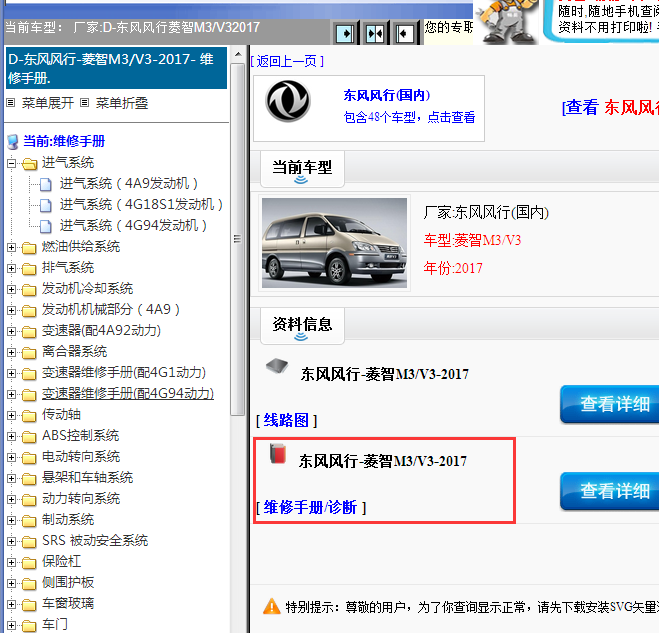Expand the 悬架和车轴系统 node
The height and width of the screenshot is (633, 659).
click(x=11, y=479)
